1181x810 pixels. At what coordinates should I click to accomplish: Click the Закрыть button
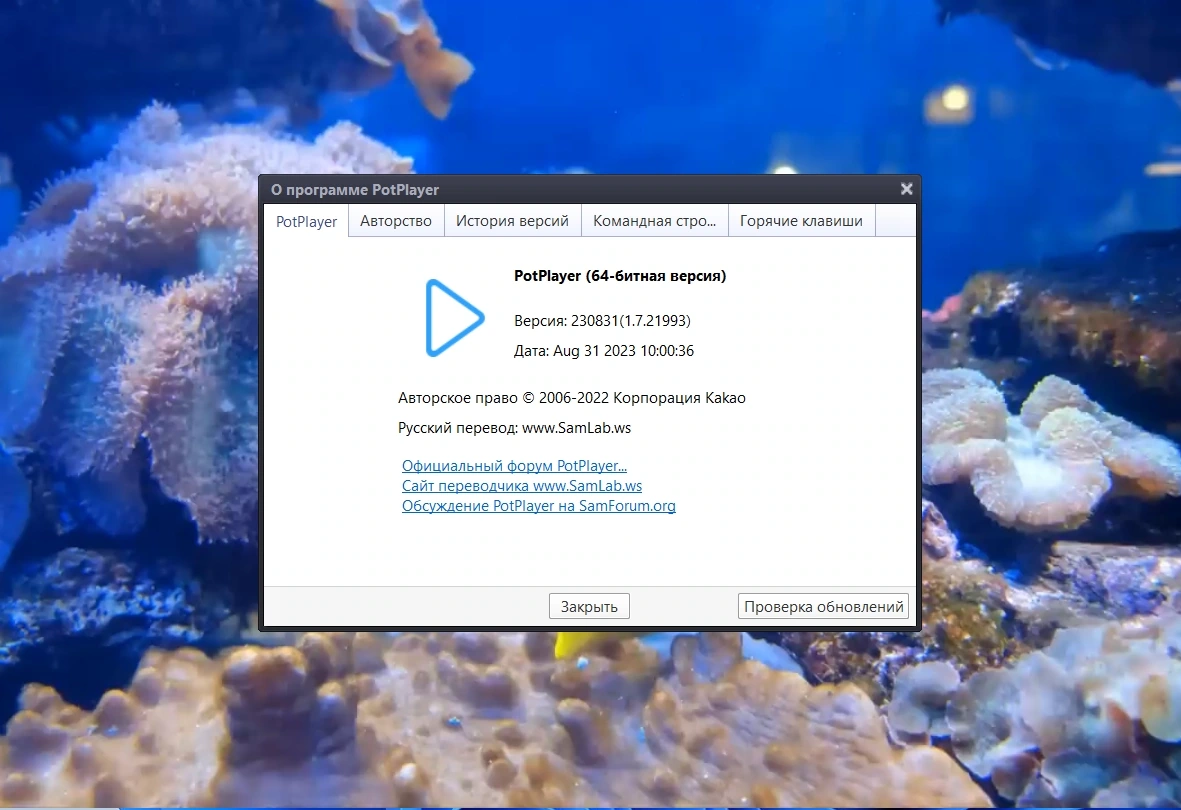point(589,607)
